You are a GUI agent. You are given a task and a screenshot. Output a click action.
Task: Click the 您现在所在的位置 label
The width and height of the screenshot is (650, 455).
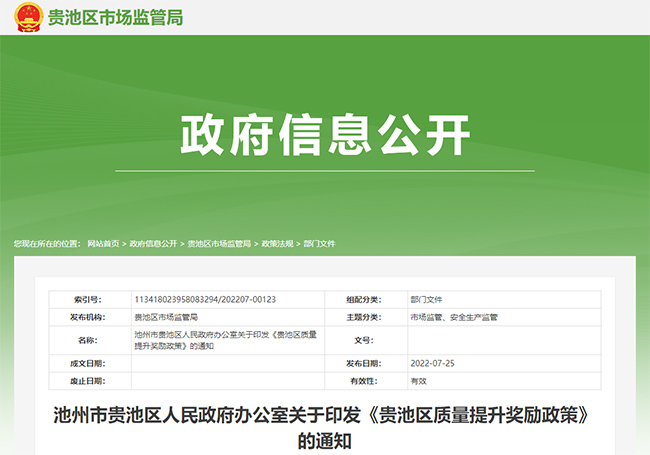47,244
